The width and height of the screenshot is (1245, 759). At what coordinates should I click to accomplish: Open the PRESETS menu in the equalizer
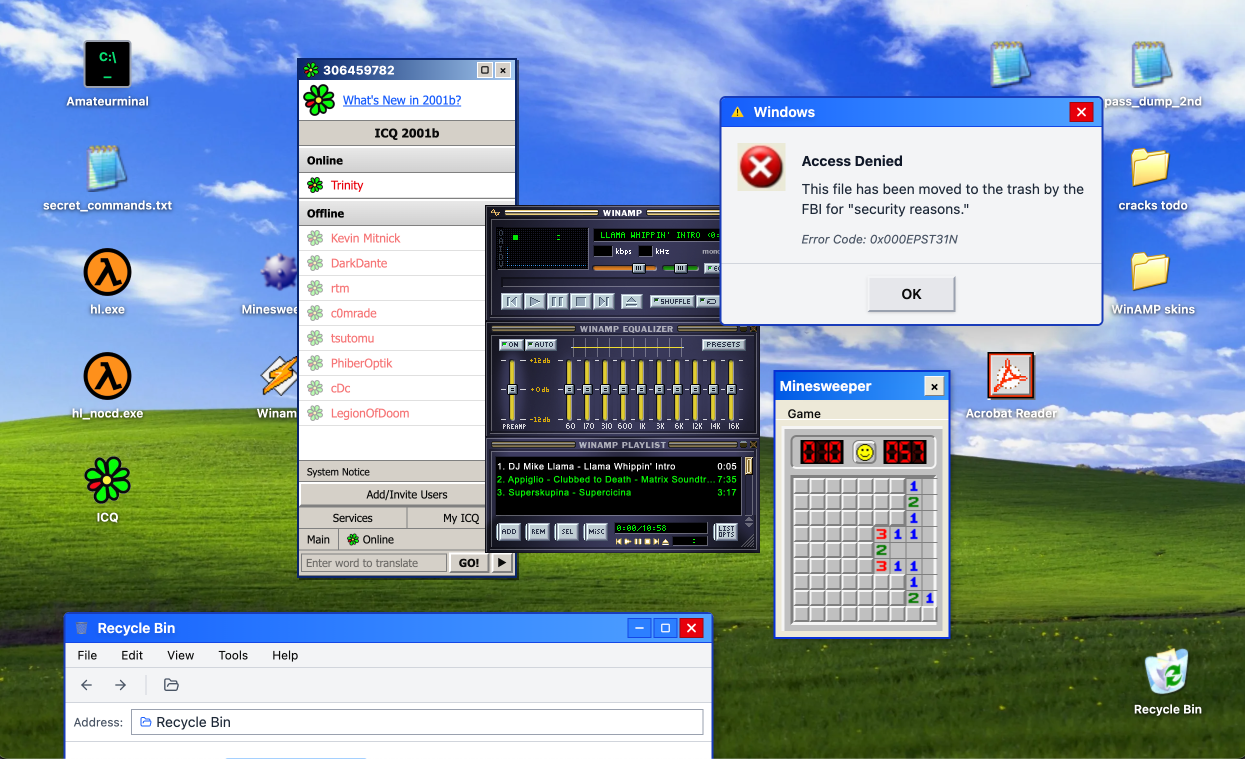722,344
